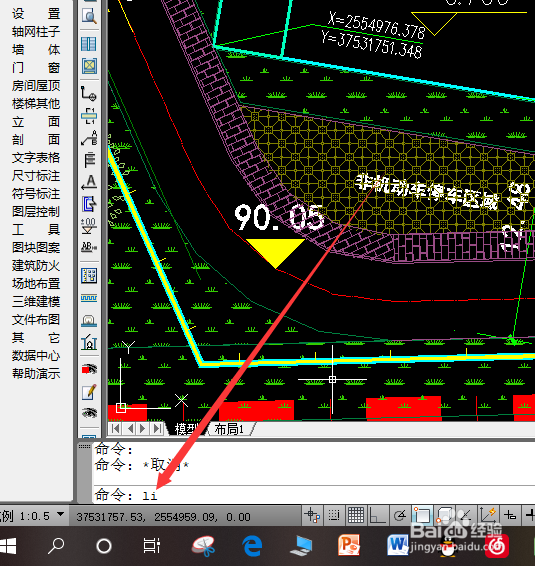Viewport: 535px width, 566px height.
Task: Open the Windows Start menu
Action: pos(8,546)
